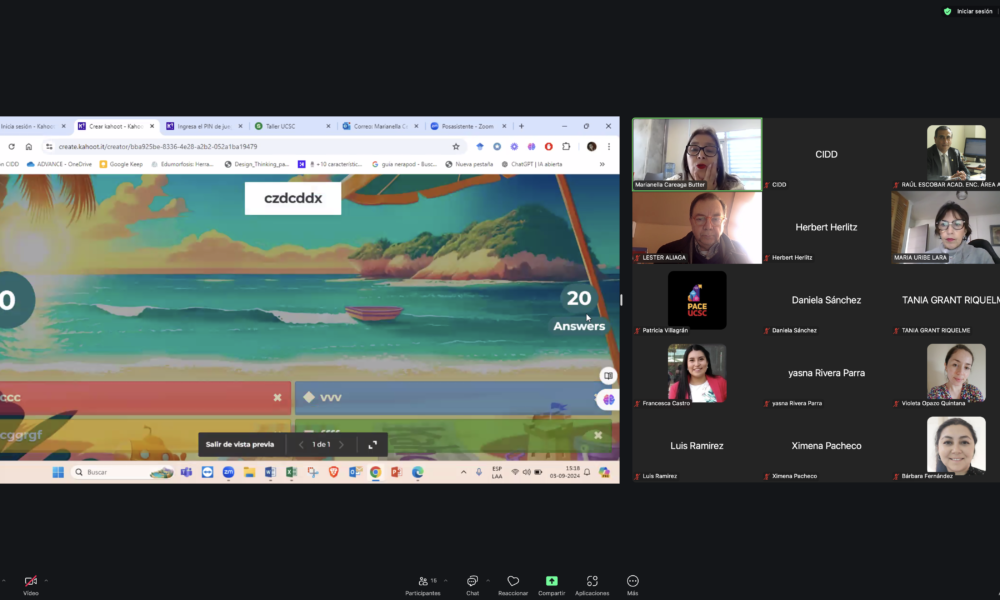Switch to the Correo Marianella tab
1000x600 pixels.
pyautogui.click(x=380, y=126)
